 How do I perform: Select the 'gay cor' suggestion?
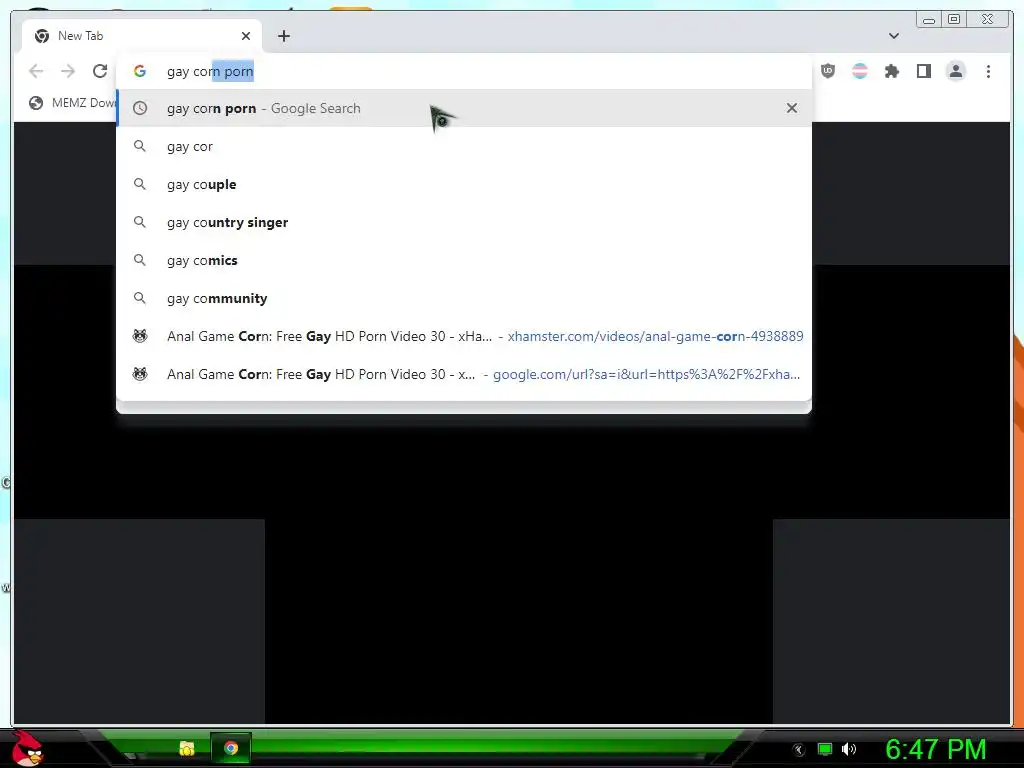point(464,146)
